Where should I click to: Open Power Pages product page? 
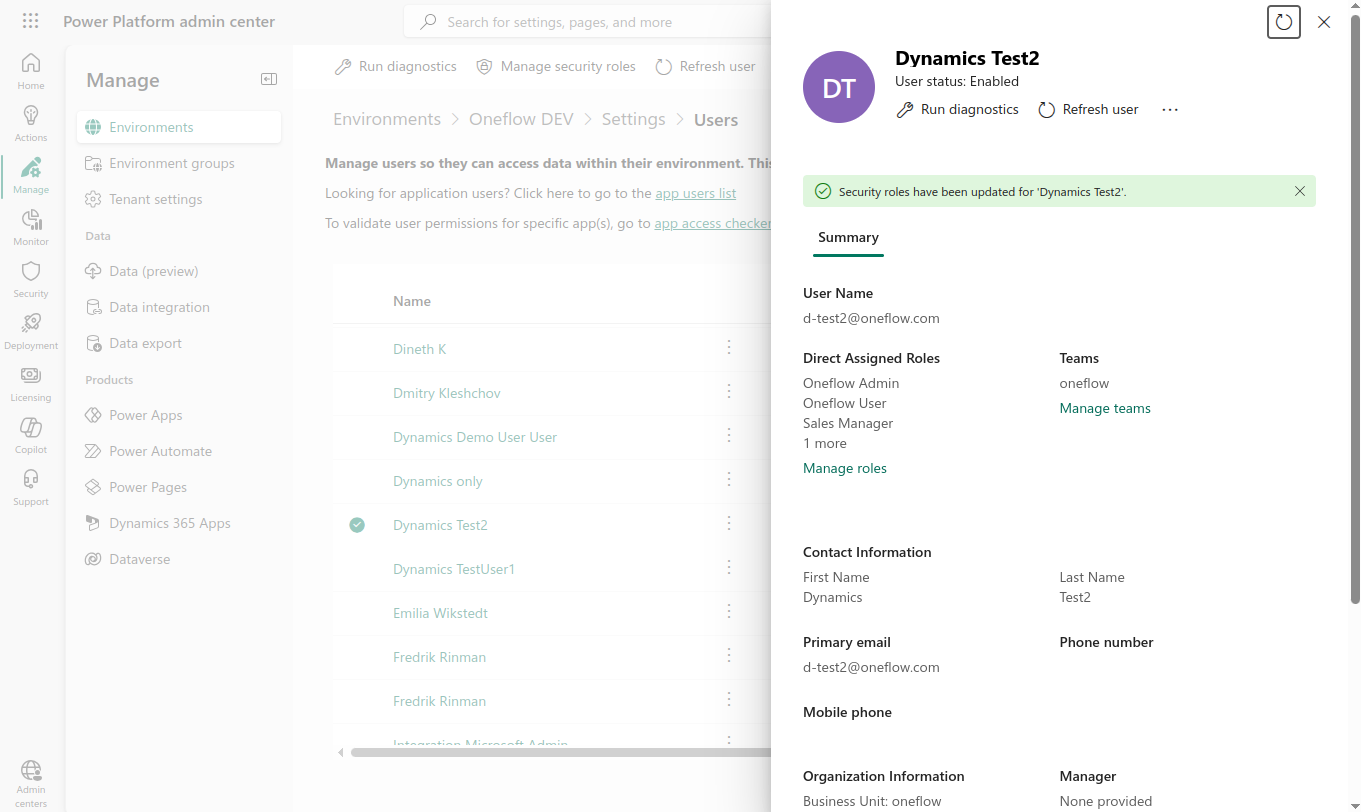click(x=179, y=487)
